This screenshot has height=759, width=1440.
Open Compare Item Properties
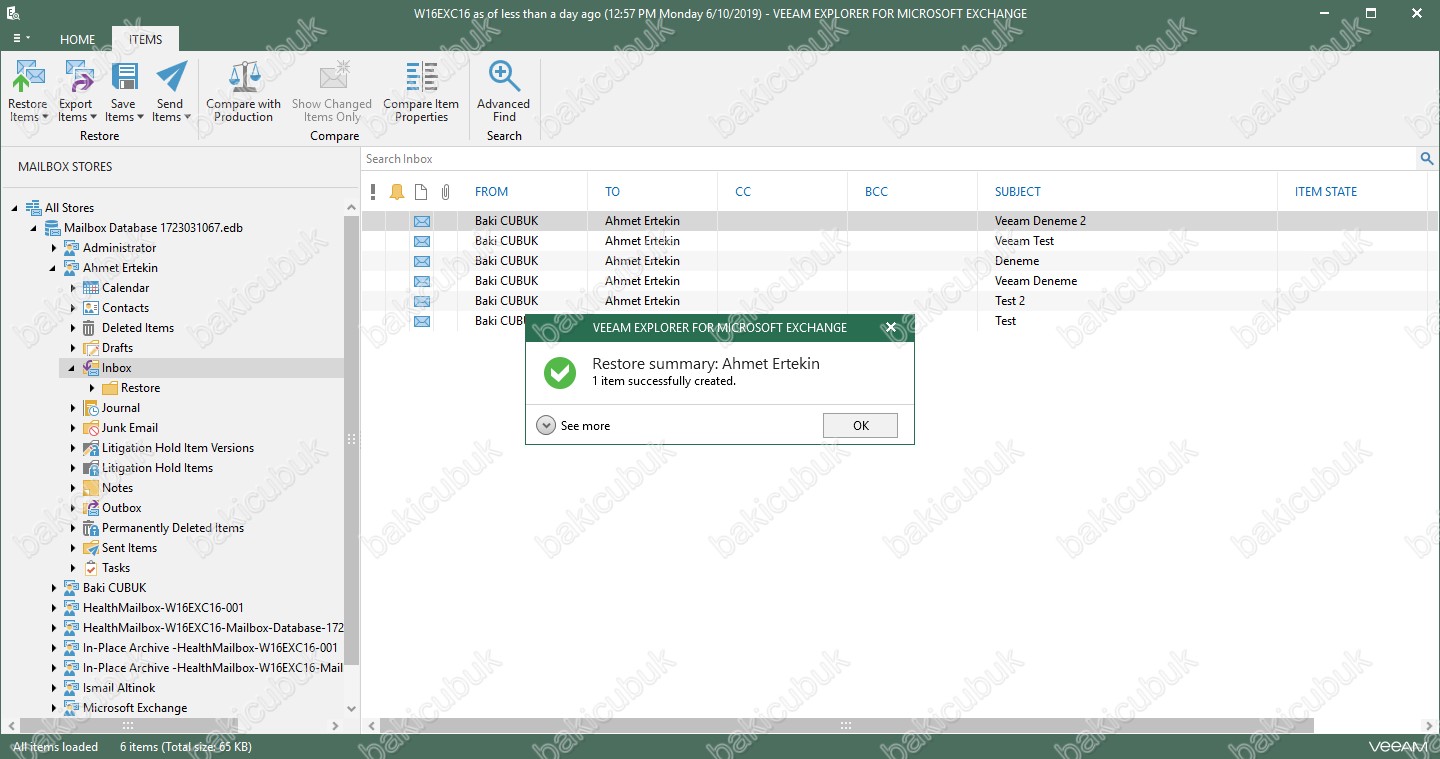(x=421, y=92)
